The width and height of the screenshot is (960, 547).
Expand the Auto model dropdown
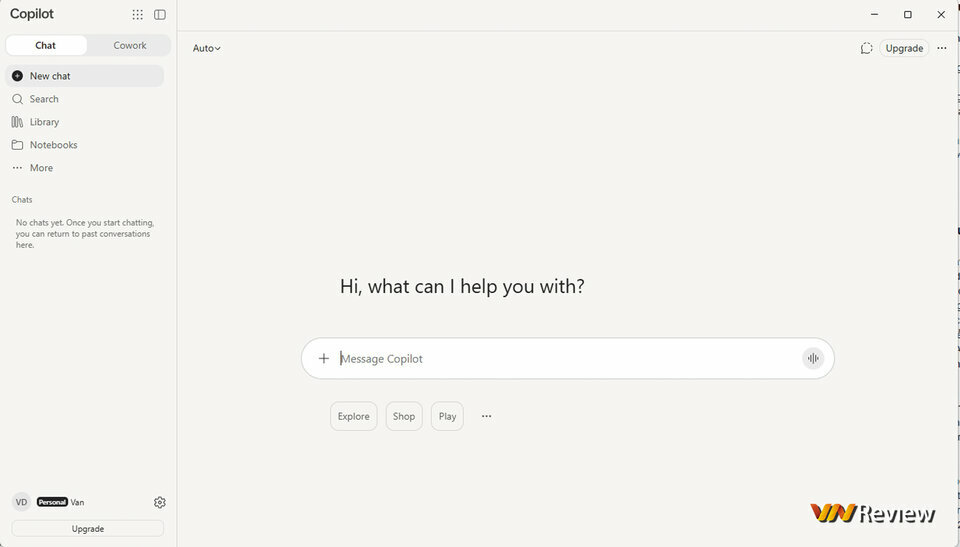point(206,48)
